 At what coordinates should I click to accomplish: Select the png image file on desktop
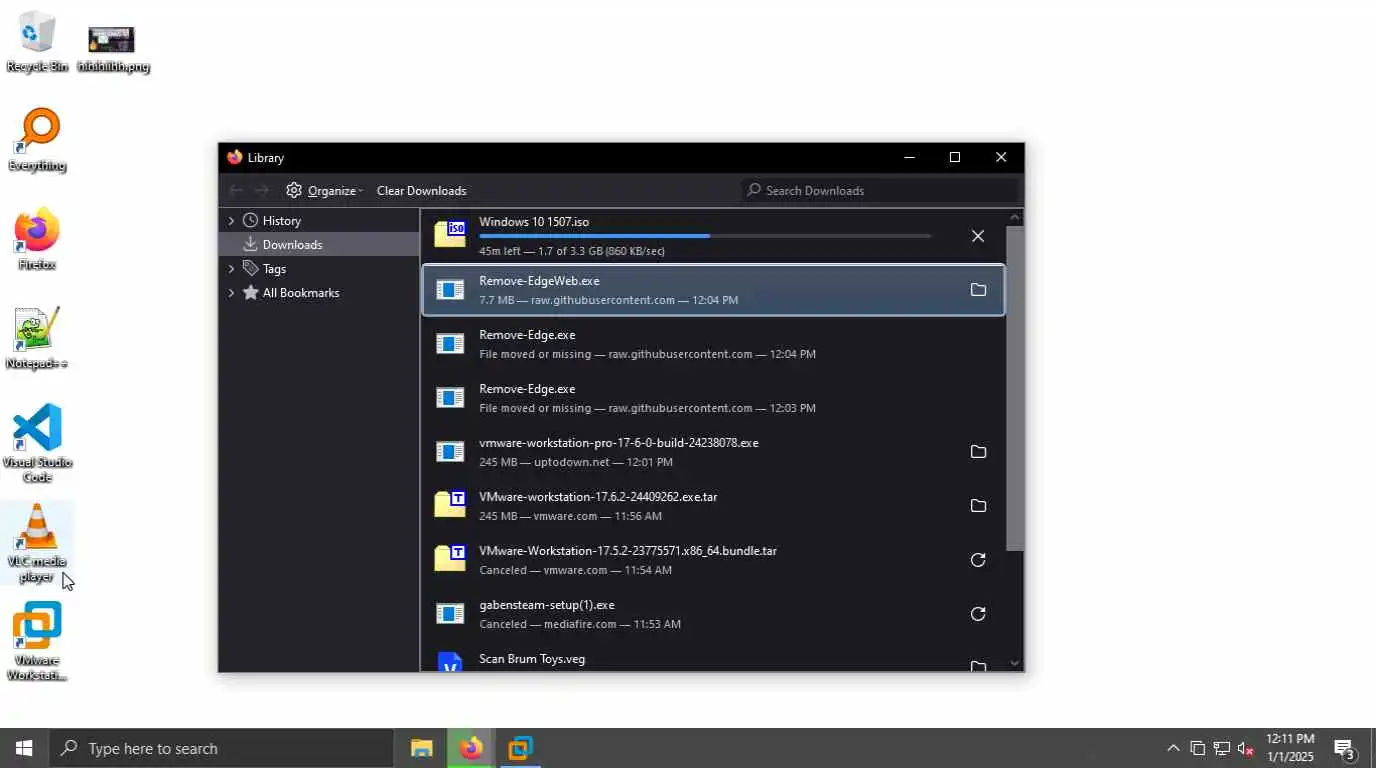(x=113, y=48)
